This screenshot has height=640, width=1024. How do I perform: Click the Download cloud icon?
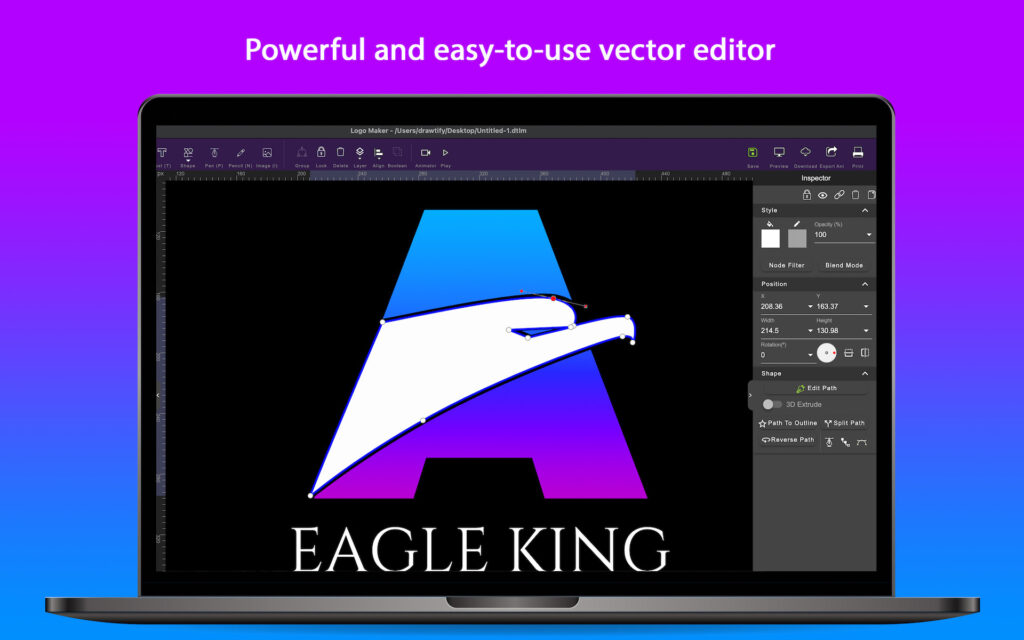(805, 152)
